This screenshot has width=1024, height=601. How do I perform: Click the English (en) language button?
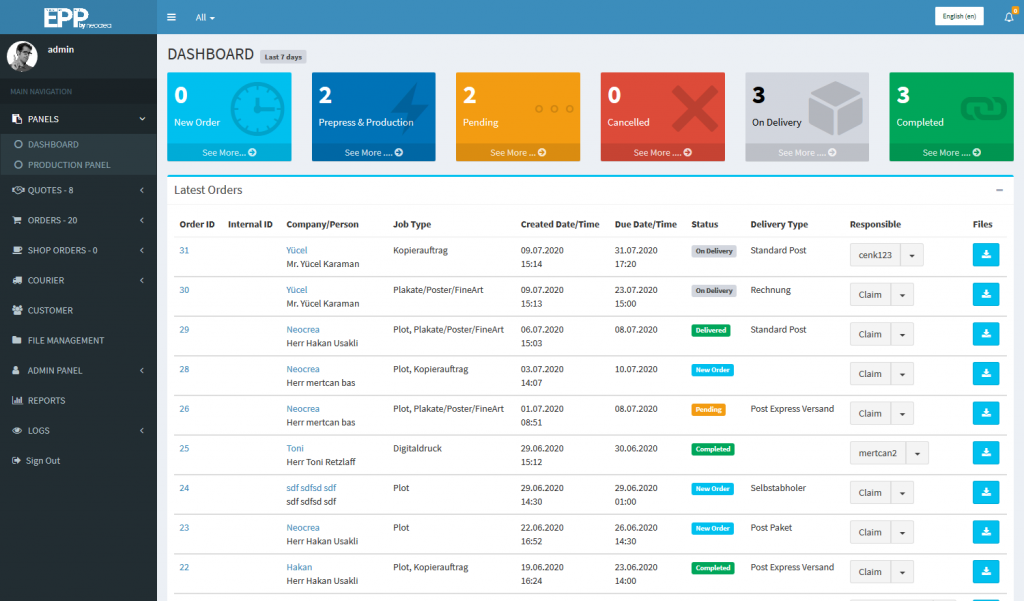click(959, 17)
